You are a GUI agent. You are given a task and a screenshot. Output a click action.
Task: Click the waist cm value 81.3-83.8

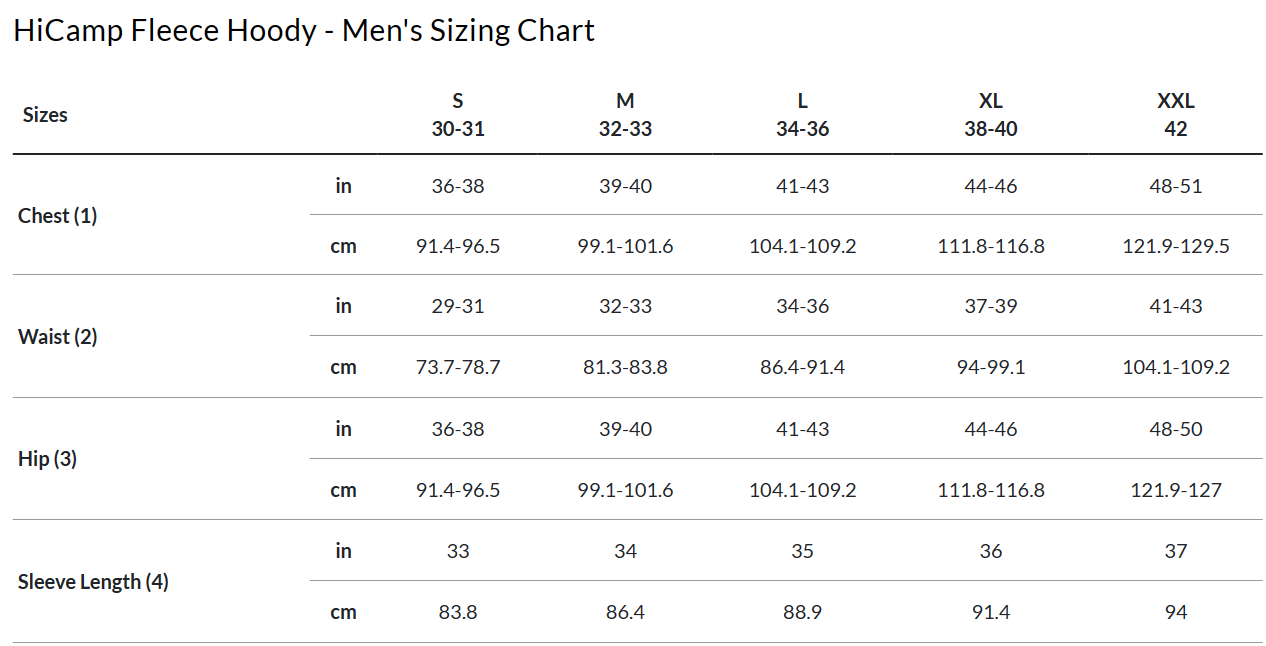[x=625, y=367]
